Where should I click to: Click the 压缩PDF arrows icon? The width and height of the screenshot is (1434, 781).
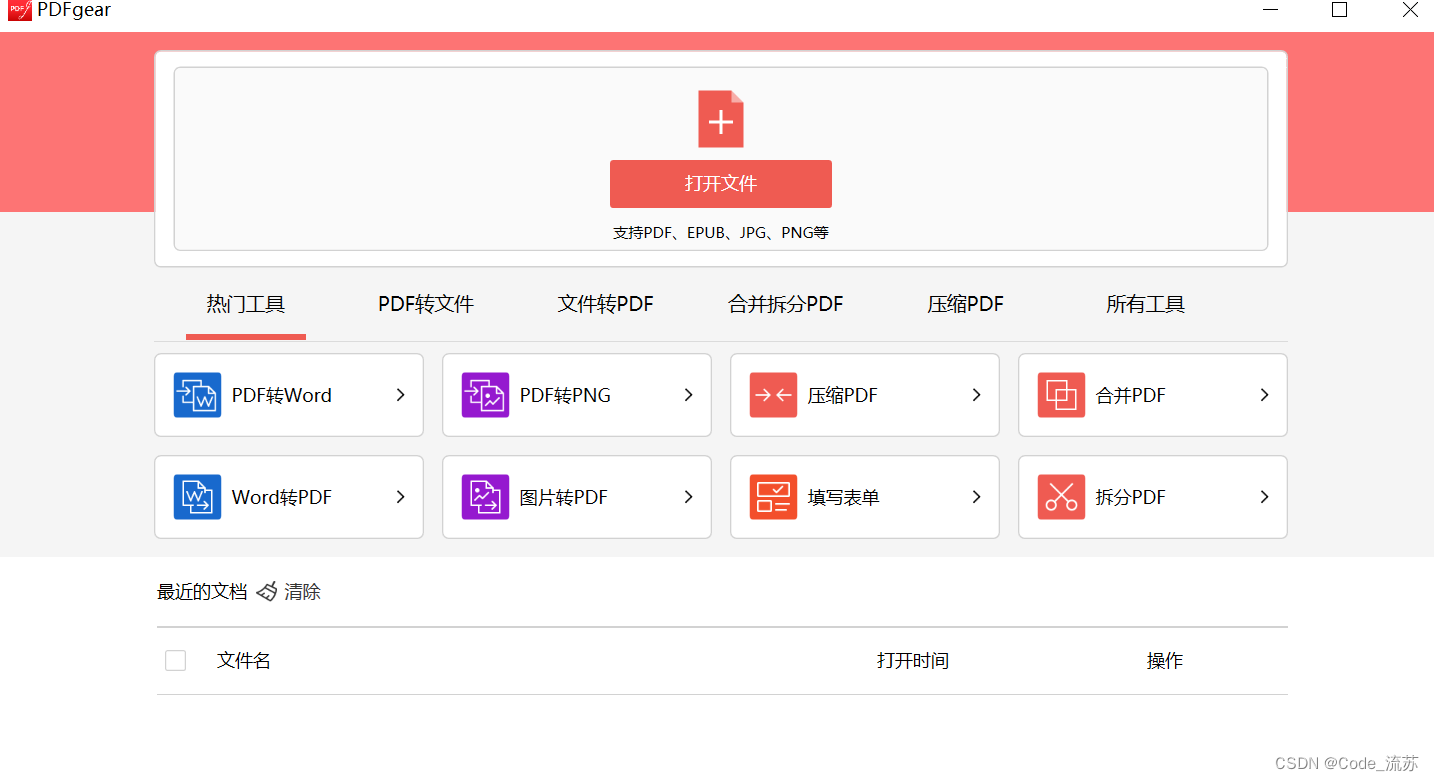(x=773, y=395)
